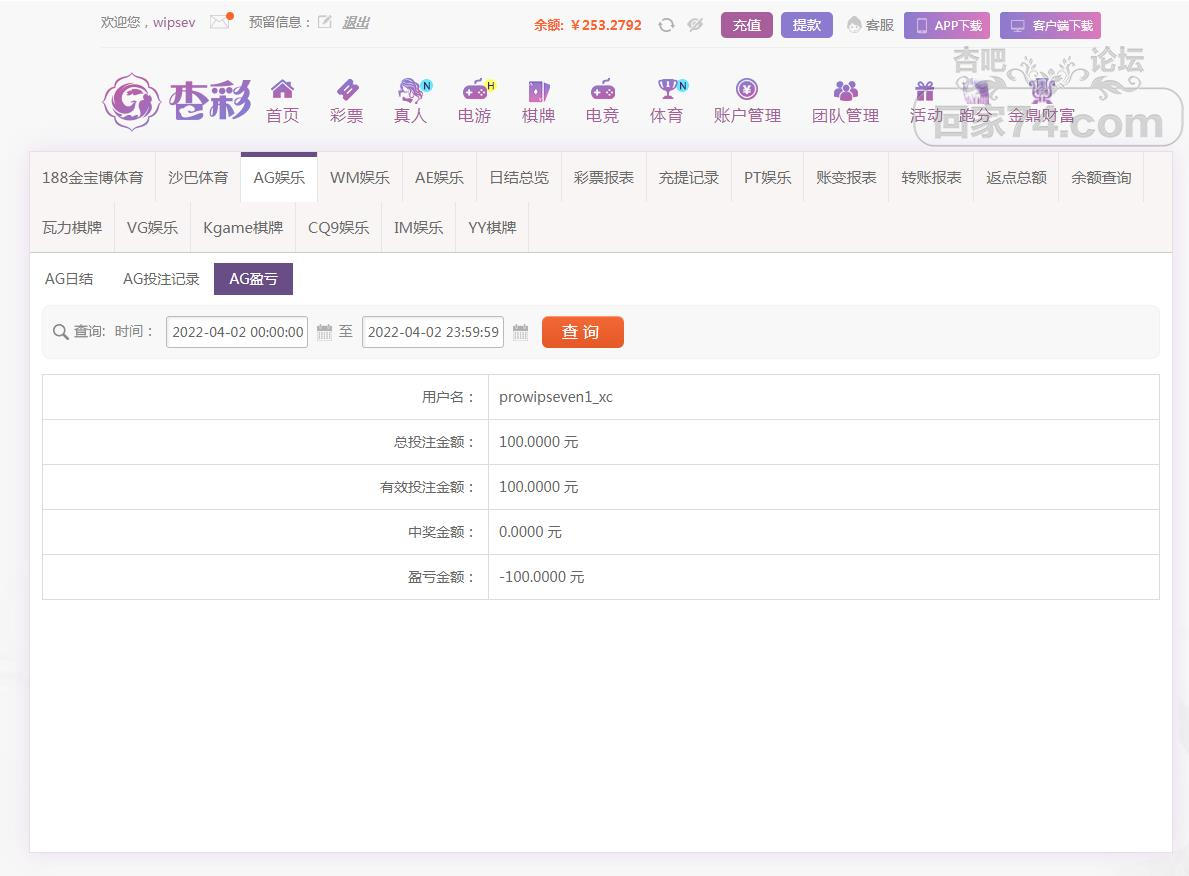Click the 充值 recharge button
The height and width of the screenshot is (876, 1189).
[x=746, y=25]
